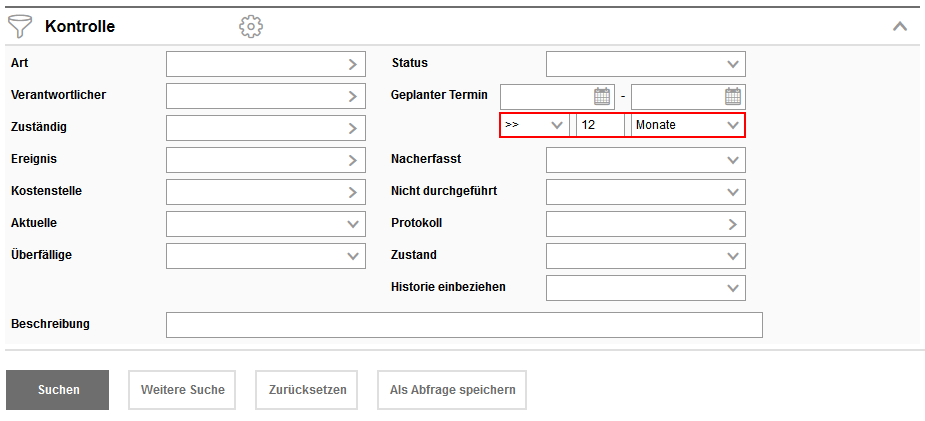Open the Protokoll selection arrow
The height and width of the screenshot is (421, 925).
pyautogui.click(x=733, y=224)
